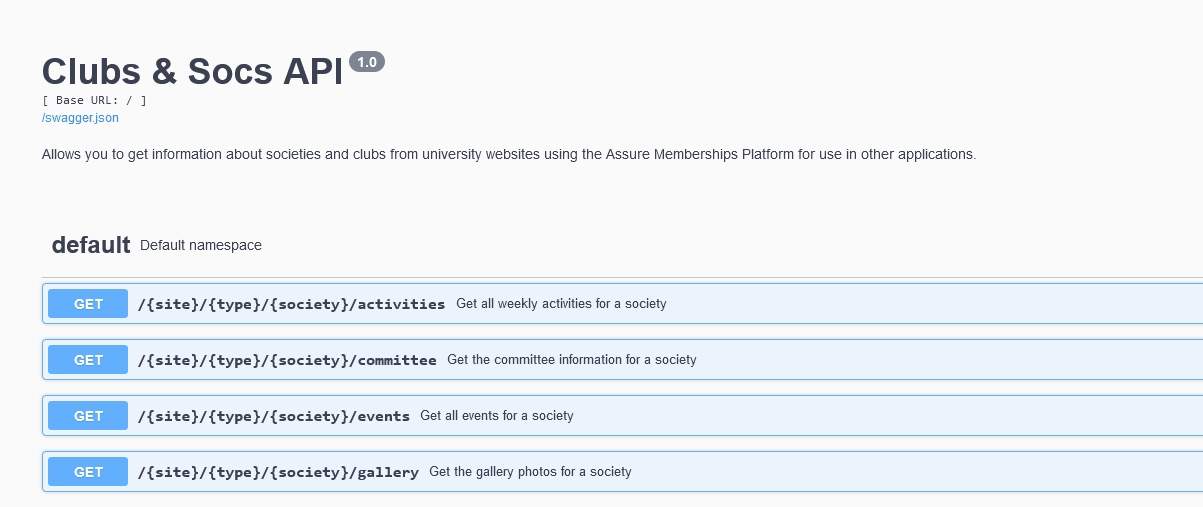Viewport: 1203px width, 507px height.
Task: Click the GET badge for events endpoint
Action: click(x=88, y=416)
